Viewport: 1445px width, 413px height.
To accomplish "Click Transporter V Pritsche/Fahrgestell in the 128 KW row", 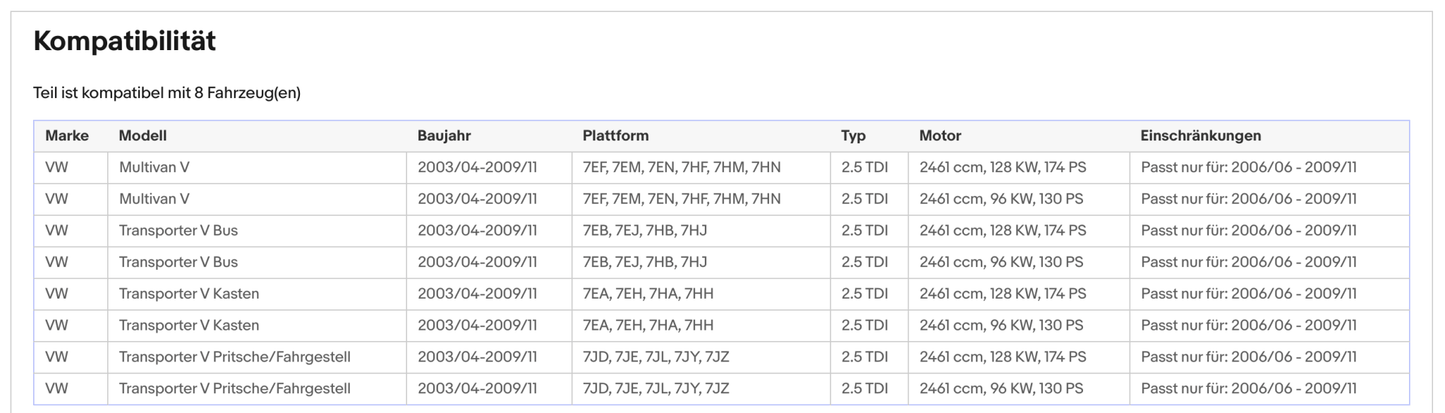I will (234, 357).
